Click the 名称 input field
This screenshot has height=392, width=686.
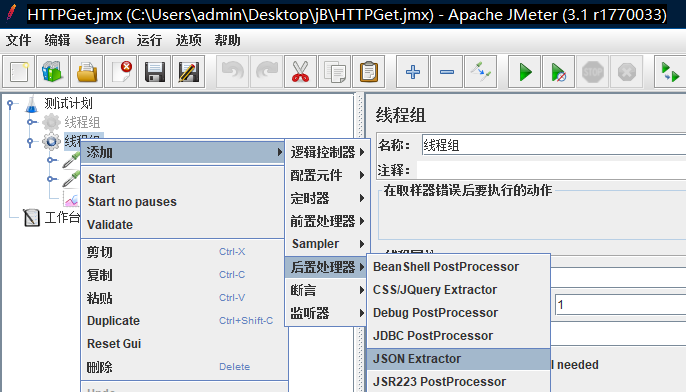[x=553, y=145]
